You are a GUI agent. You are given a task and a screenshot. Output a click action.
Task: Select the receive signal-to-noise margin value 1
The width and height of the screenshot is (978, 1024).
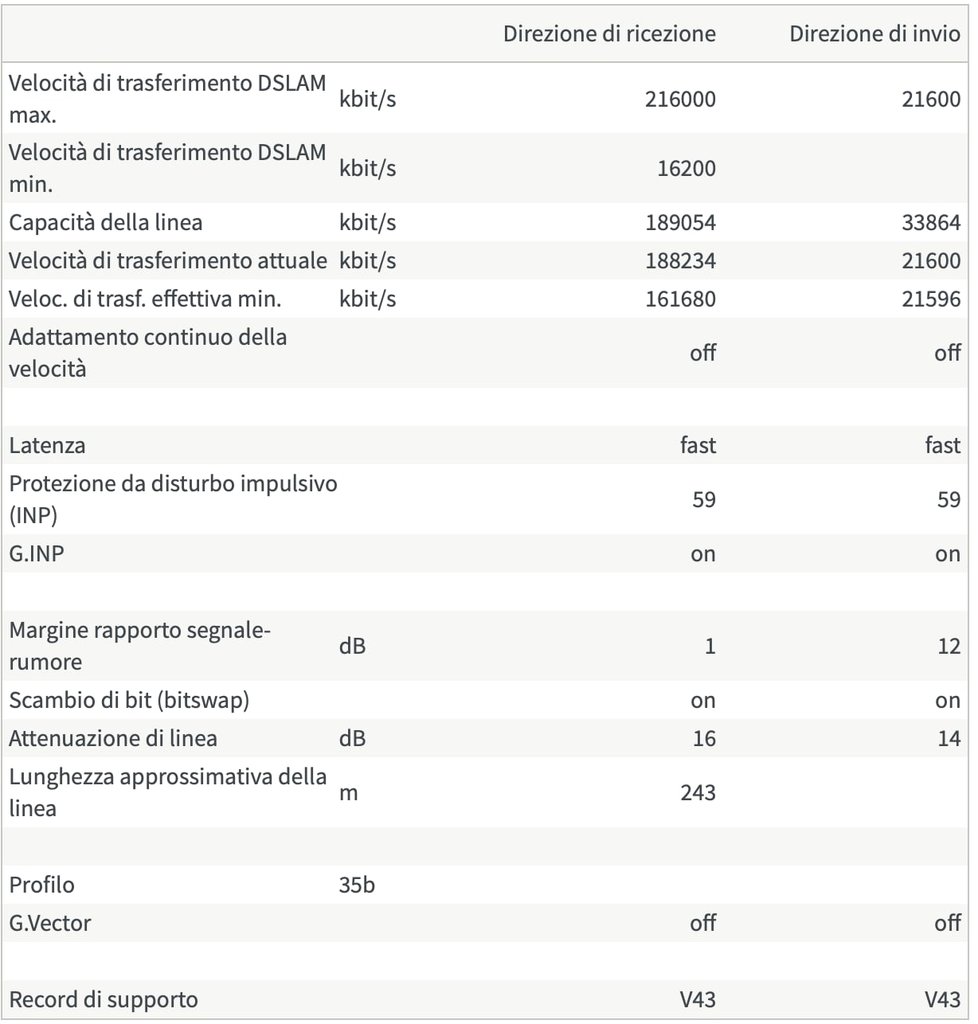pyautogui.click(x=710, y=646)
